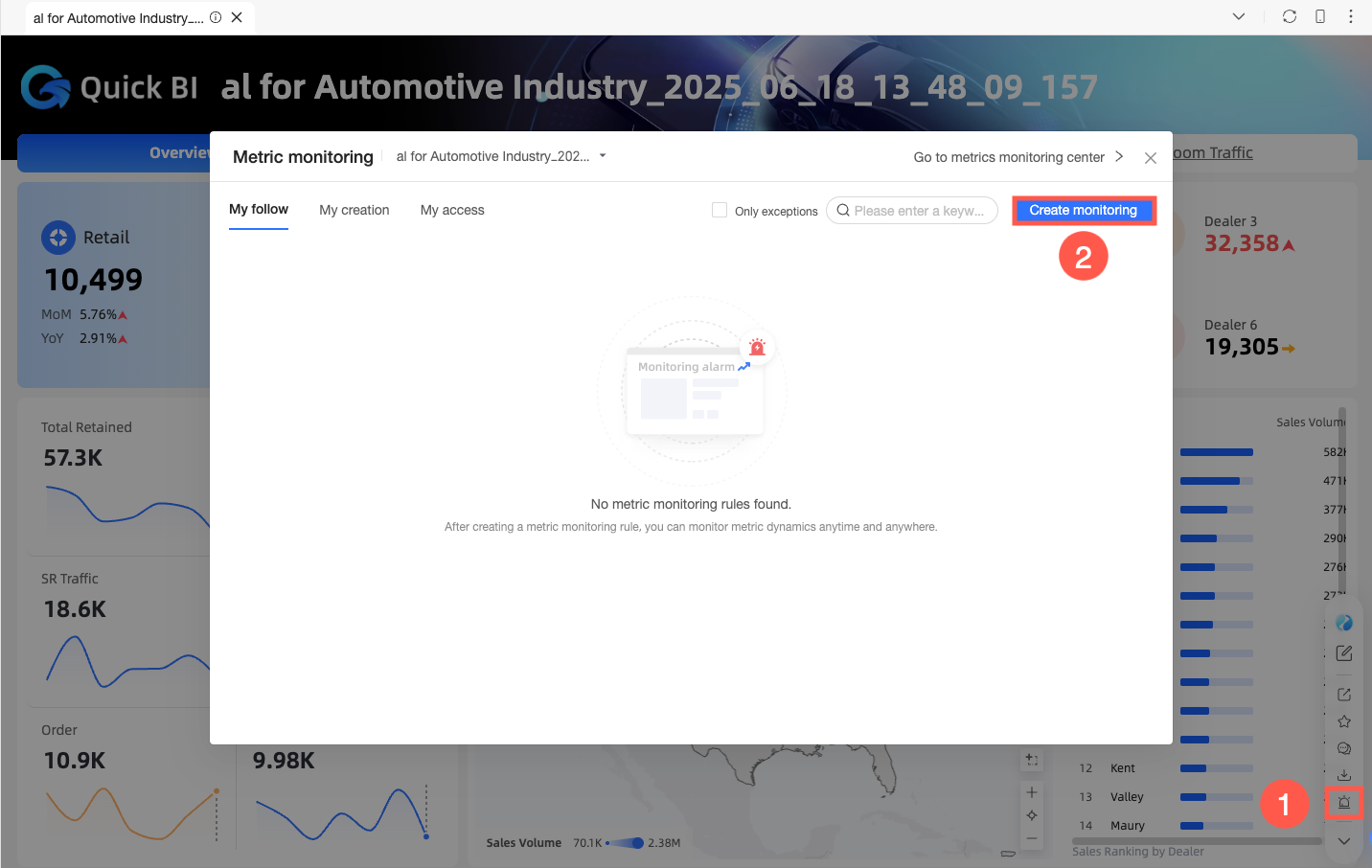
Task: Launch the blue AI assistant icon
Action: 1344,623
